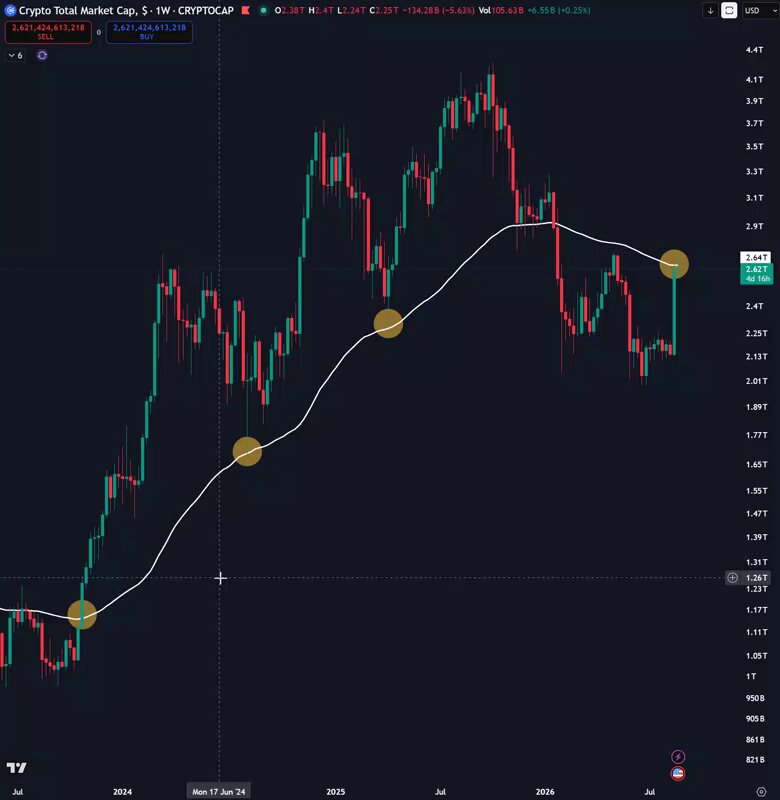Click the -134.28B (-5.63%) change value
This screenshot has height=800, width=780.
pyautogui.click(x=438, y=10)
